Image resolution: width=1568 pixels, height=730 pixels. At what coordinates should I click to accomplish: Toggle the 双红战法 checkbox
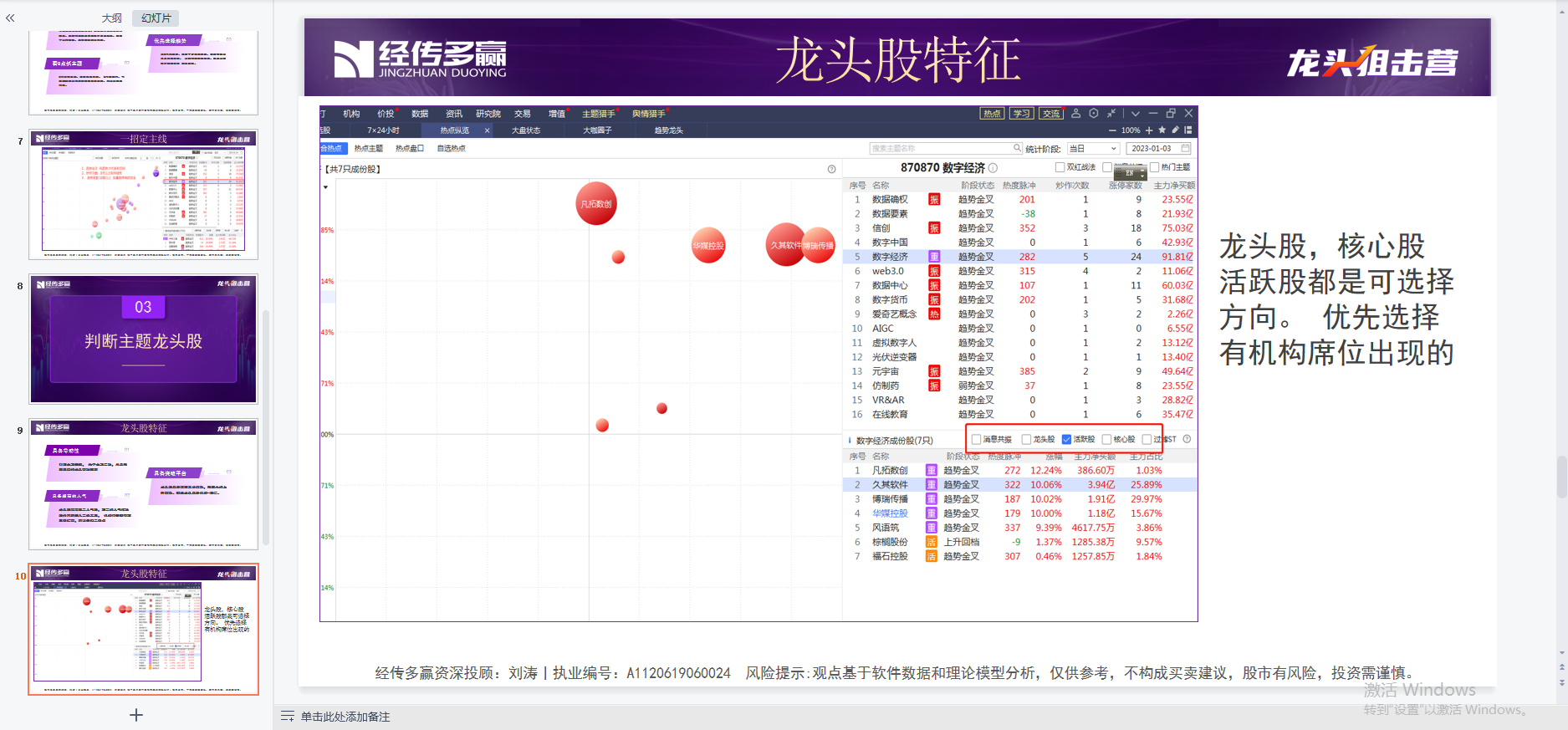click(x=1060, y=167)
